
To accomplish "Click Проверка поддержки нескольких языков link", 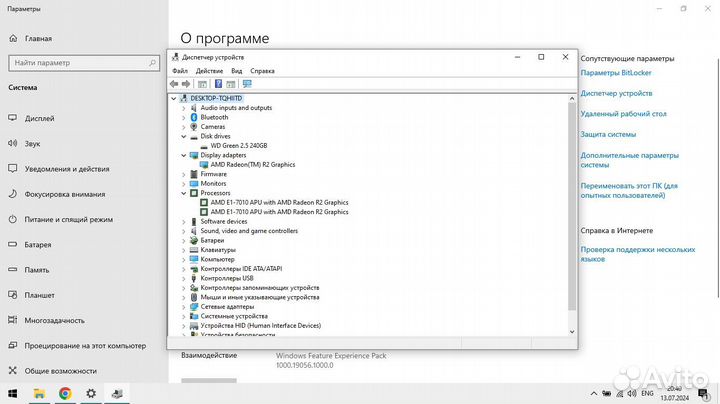I will [x=638, y=254].
